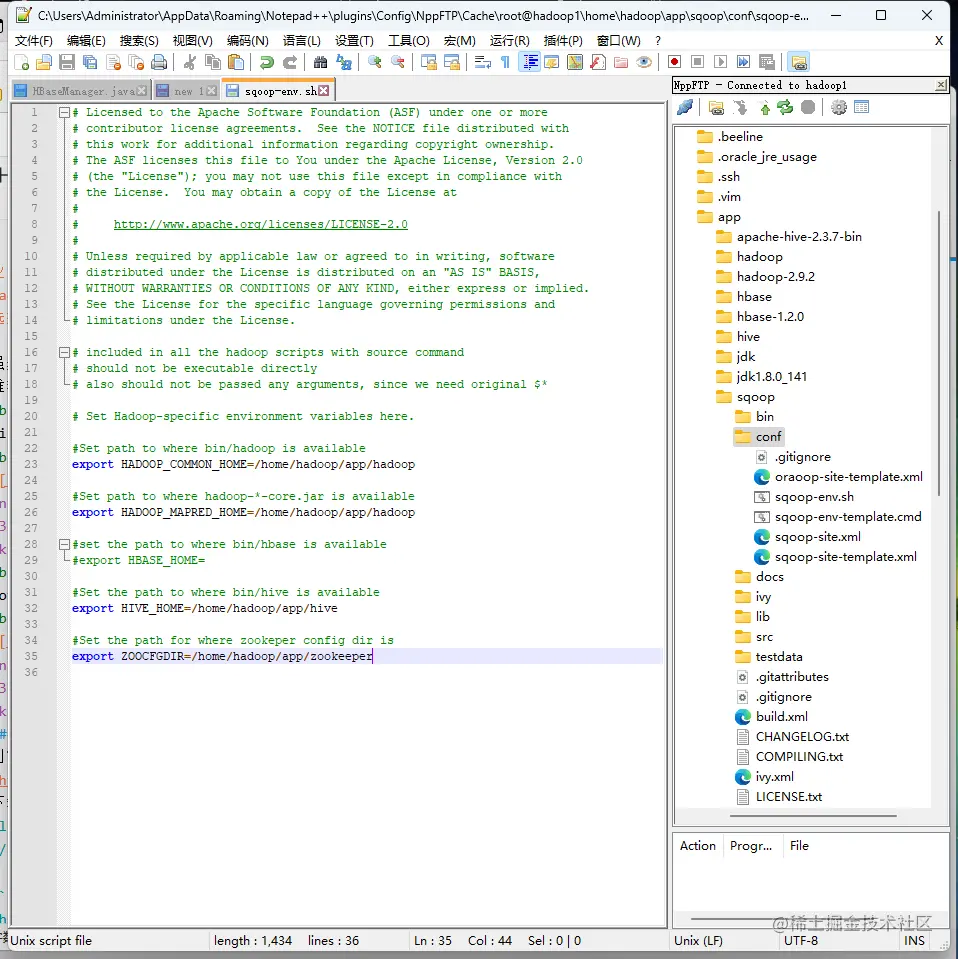
Task: Toggle Folder as Workspace icon
Action: click(x=621, y=62)
